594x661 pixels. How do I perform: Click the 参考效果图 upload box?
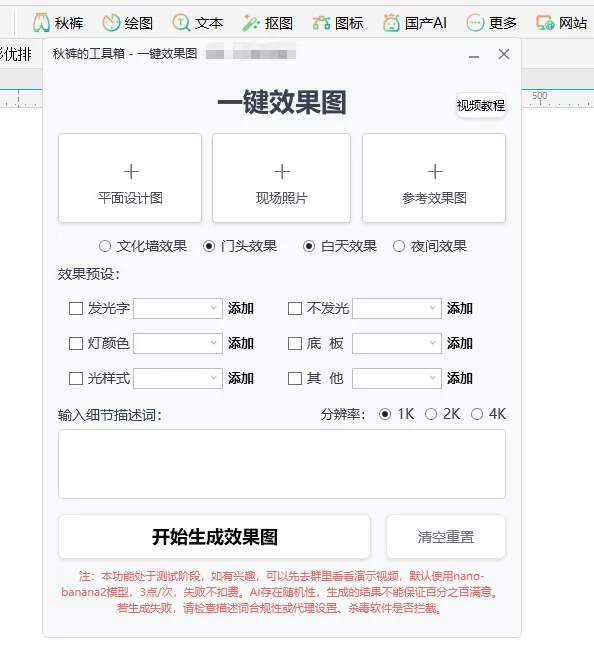(434, 178)
